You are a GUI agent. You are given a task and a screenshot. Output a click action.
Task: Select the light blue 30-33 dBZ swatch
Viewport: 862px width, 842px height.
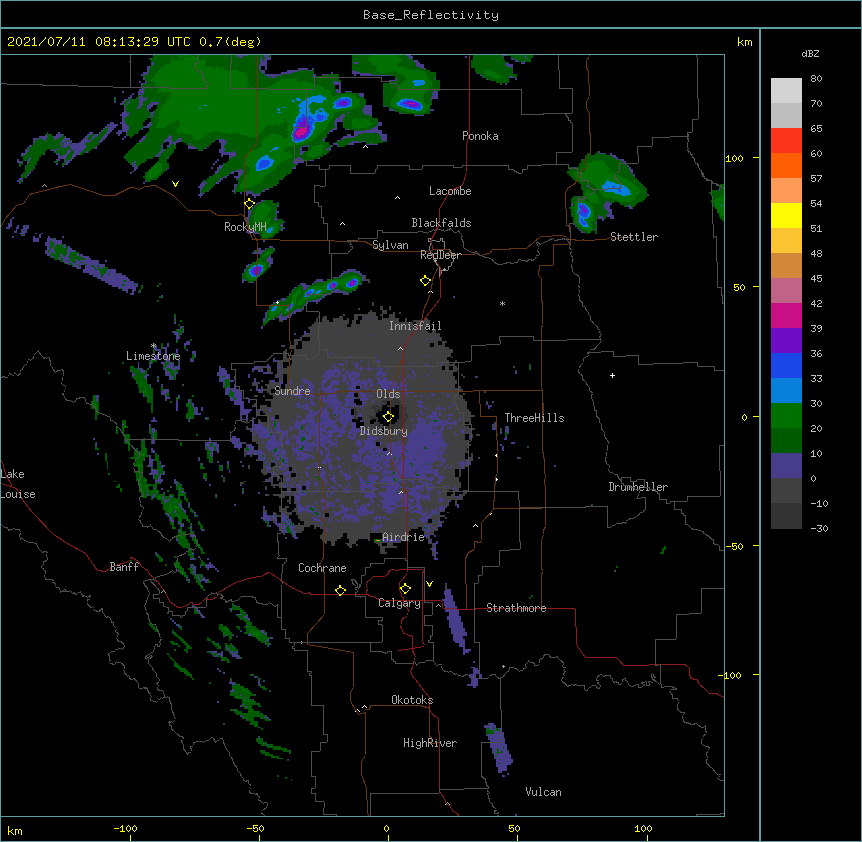coord(786,391)
